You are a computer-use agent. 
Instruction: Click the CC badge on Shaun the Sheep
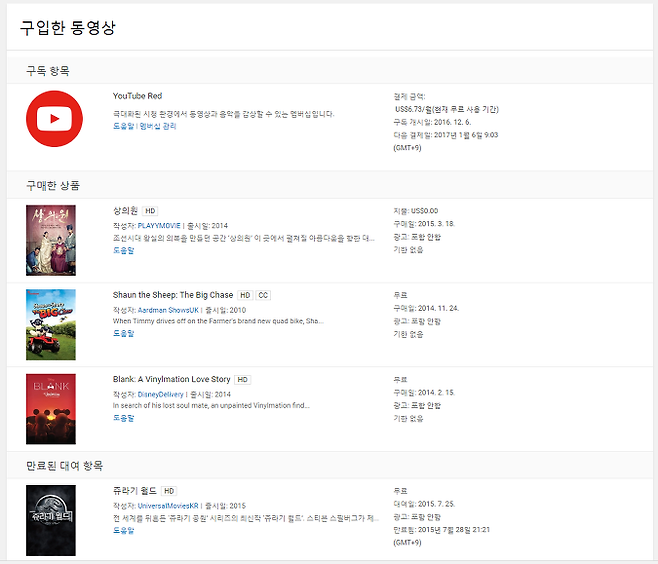click(x=263, y=295)
